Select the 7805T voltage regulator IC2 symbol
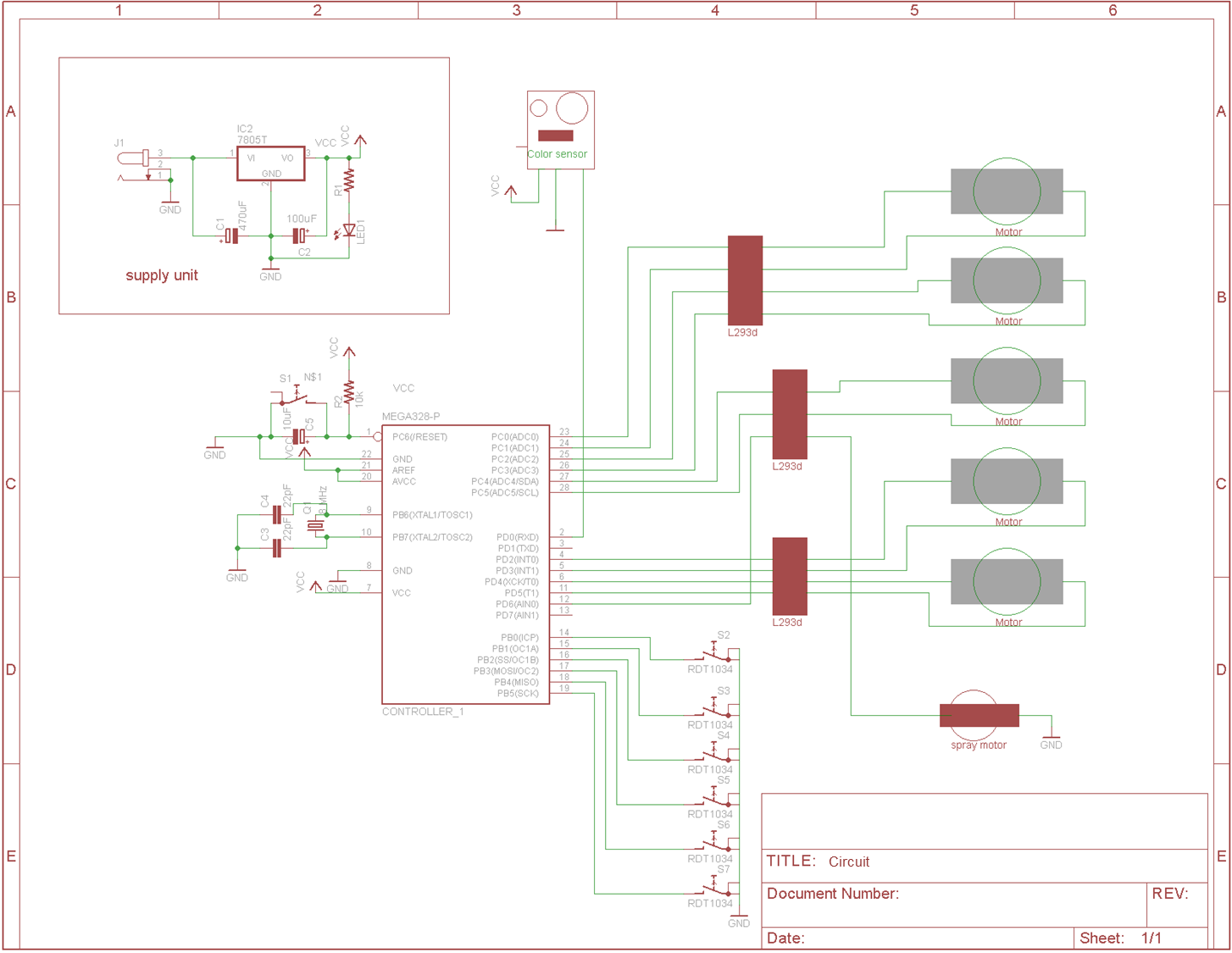This screenshot has width=1232, height=953. pos(270,163)
